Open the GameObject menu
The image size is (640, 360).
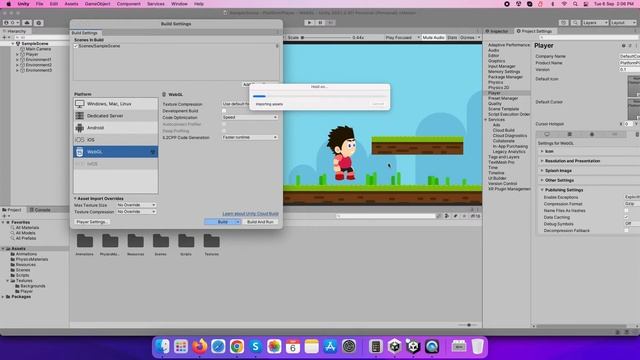(x=98, y=4)
